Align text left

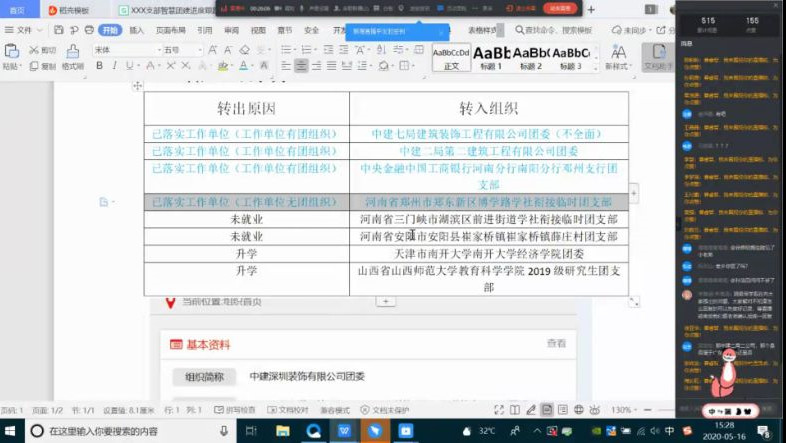[x=286, y=66]
